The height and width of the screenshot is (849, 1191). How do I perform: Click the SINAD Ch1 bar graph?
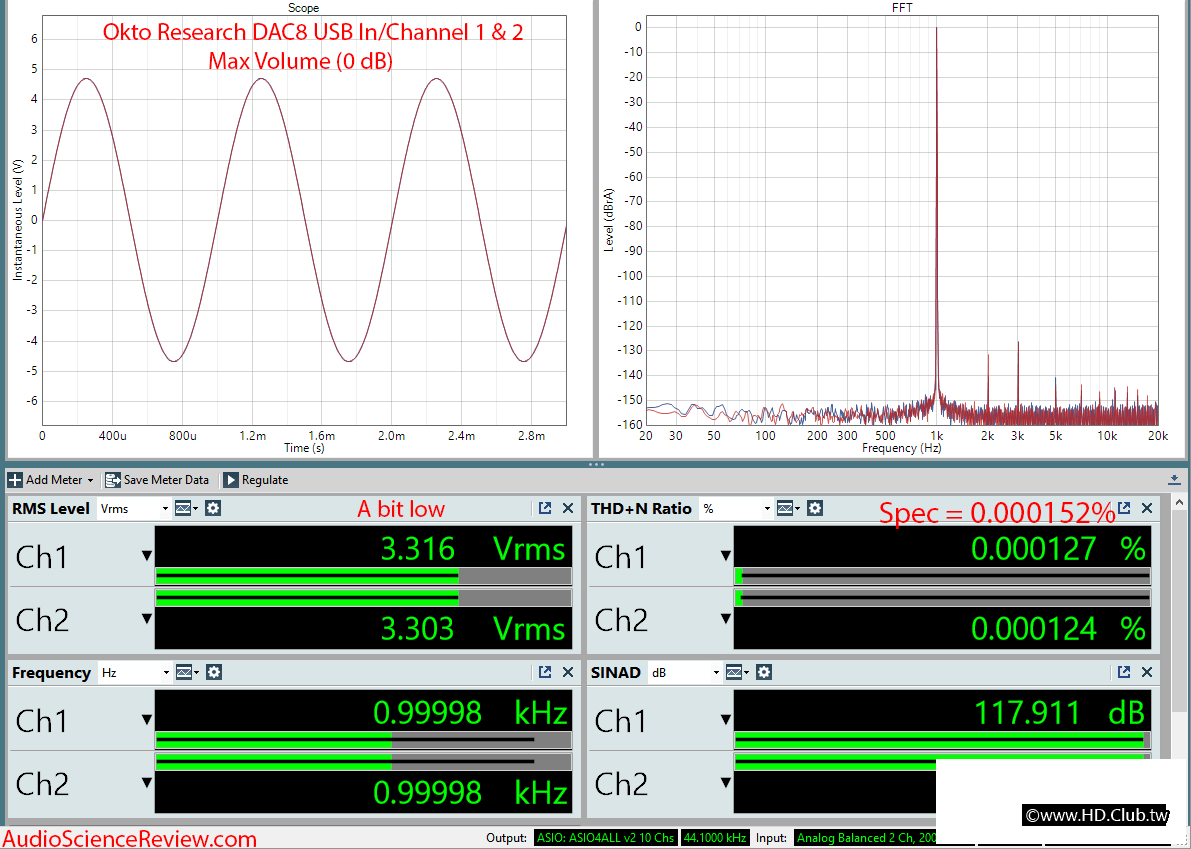coord(942,740)
